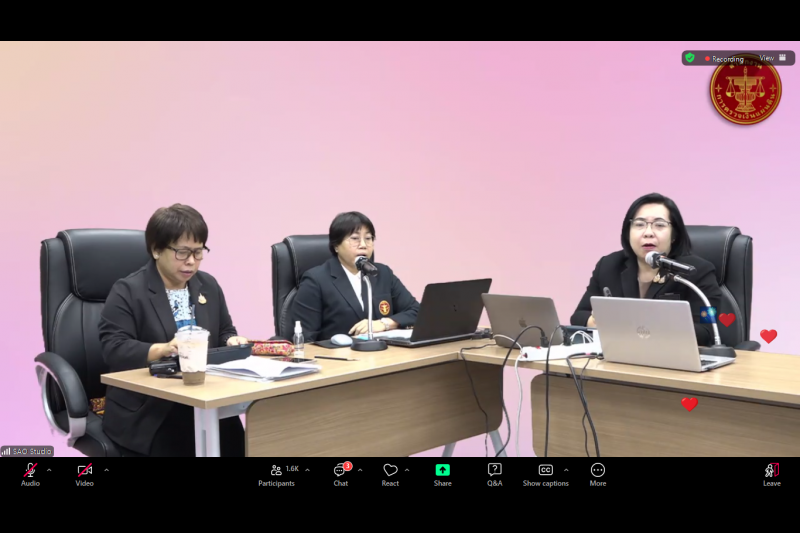The width and height of the screenshot is (800, 533).
Task: Click the SAO Studio name label
Action: (x=27, y=451)
